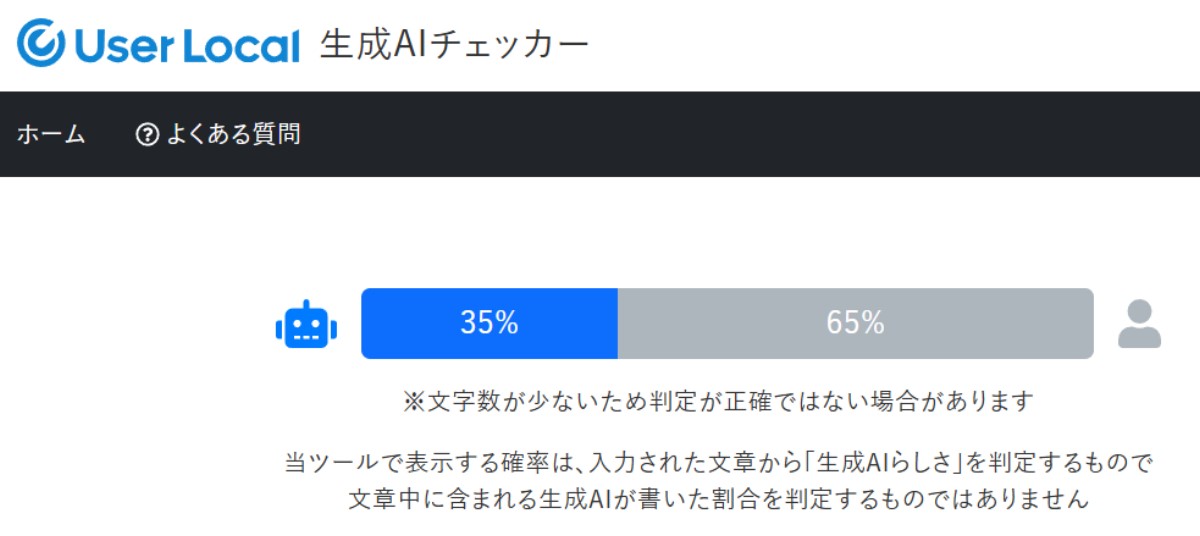The height and width of the screenshot is (536, 1200).
Task: Click the gray human silhouette icon
Action: pos(1139,324)
